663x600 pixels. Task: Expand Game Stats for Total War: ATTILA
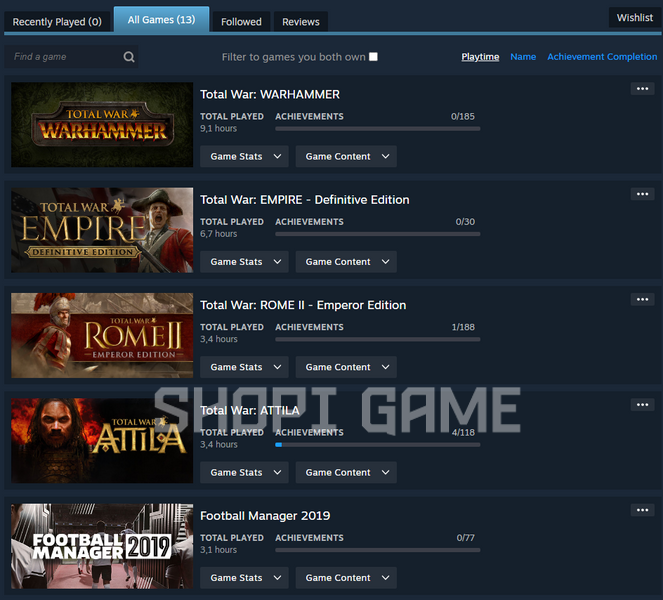coord(244,472)
